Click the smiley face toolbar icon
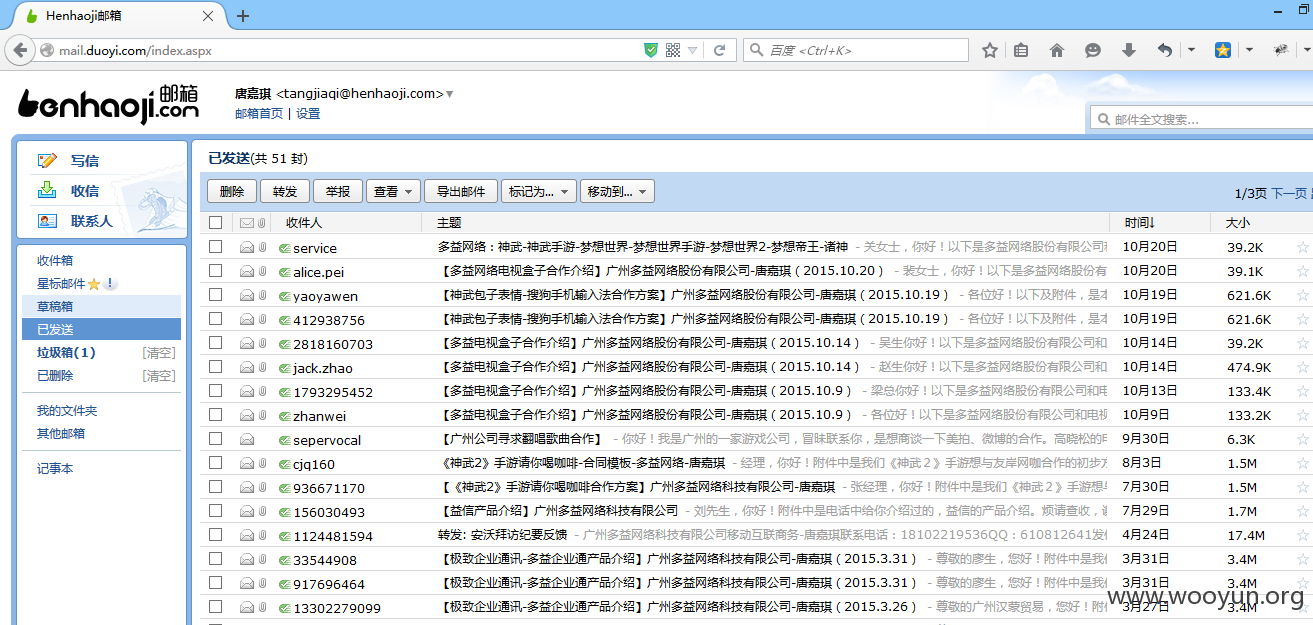Image resolution: width=1313 pixels, height=625 pixels. 1093,50
